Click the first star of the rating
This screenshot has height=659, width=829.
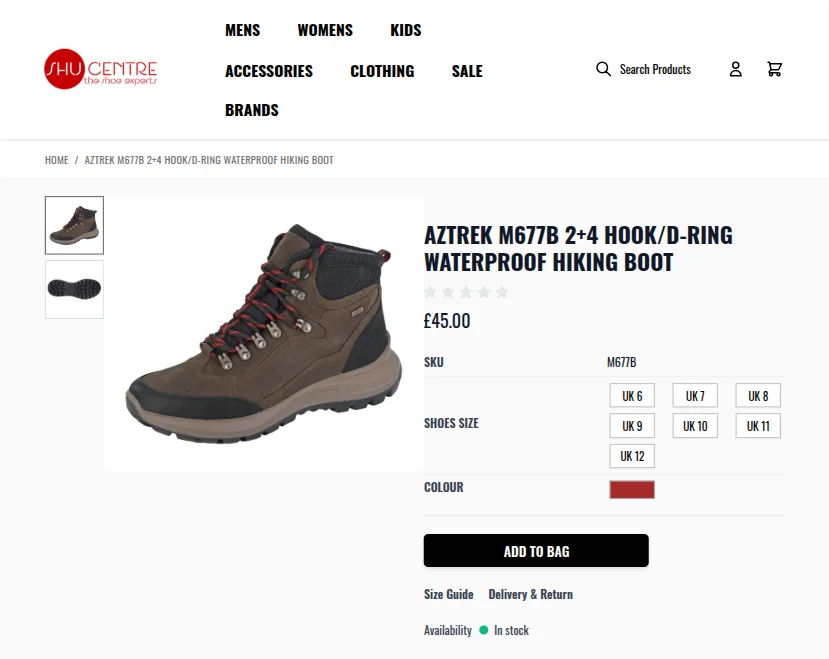point(429,292)
